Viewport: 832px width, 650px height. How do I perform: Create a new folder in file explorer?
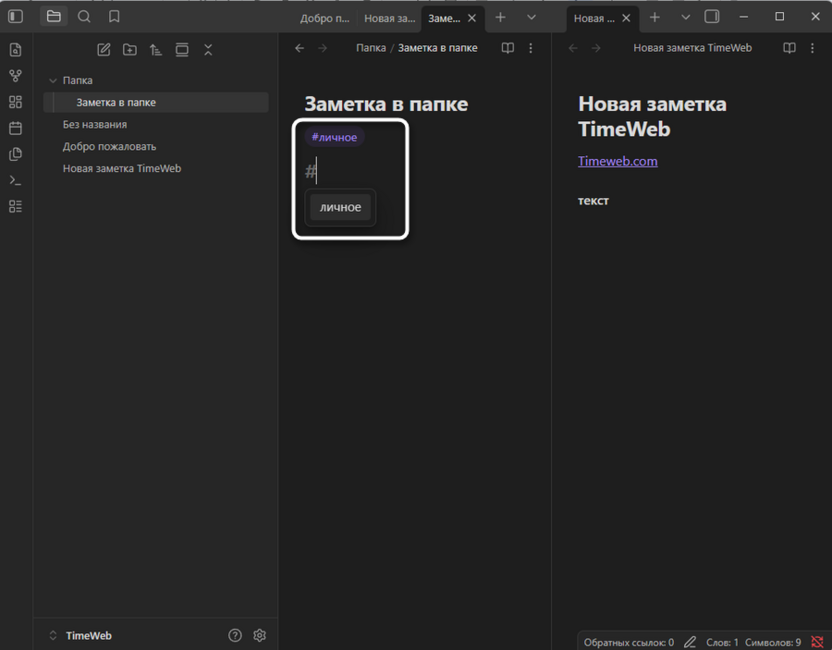[x=130, y=50]
